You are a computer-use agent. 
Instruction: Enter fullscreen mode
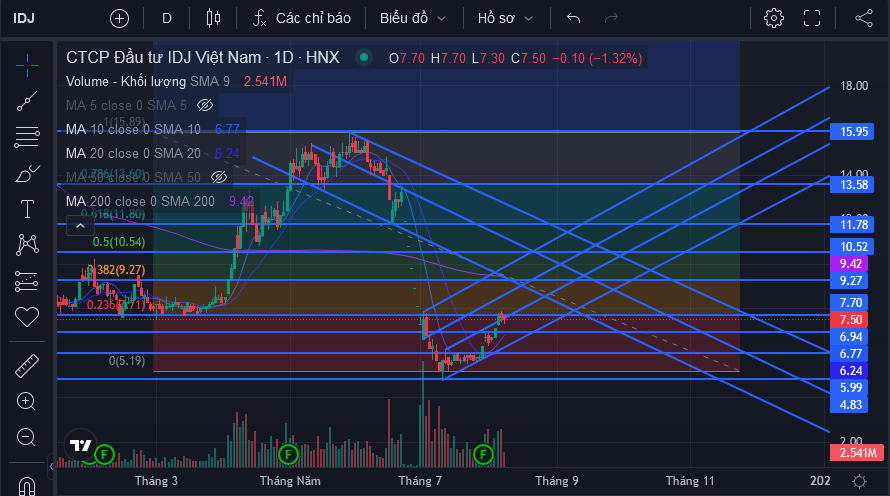[x=812, y=18]
